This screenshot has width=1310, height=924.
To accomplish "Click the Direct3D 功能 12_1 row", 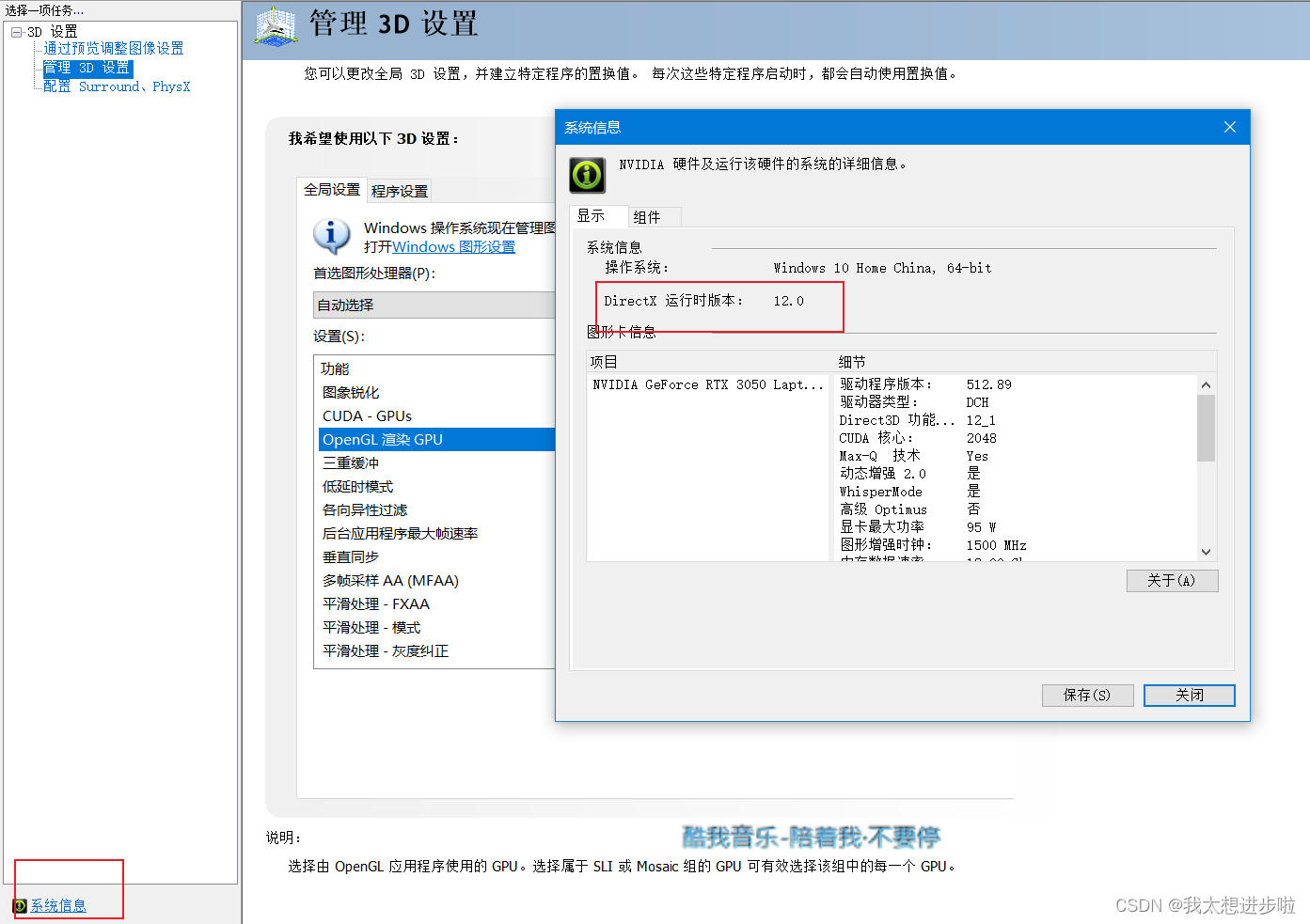I will tap(1016, 420).
